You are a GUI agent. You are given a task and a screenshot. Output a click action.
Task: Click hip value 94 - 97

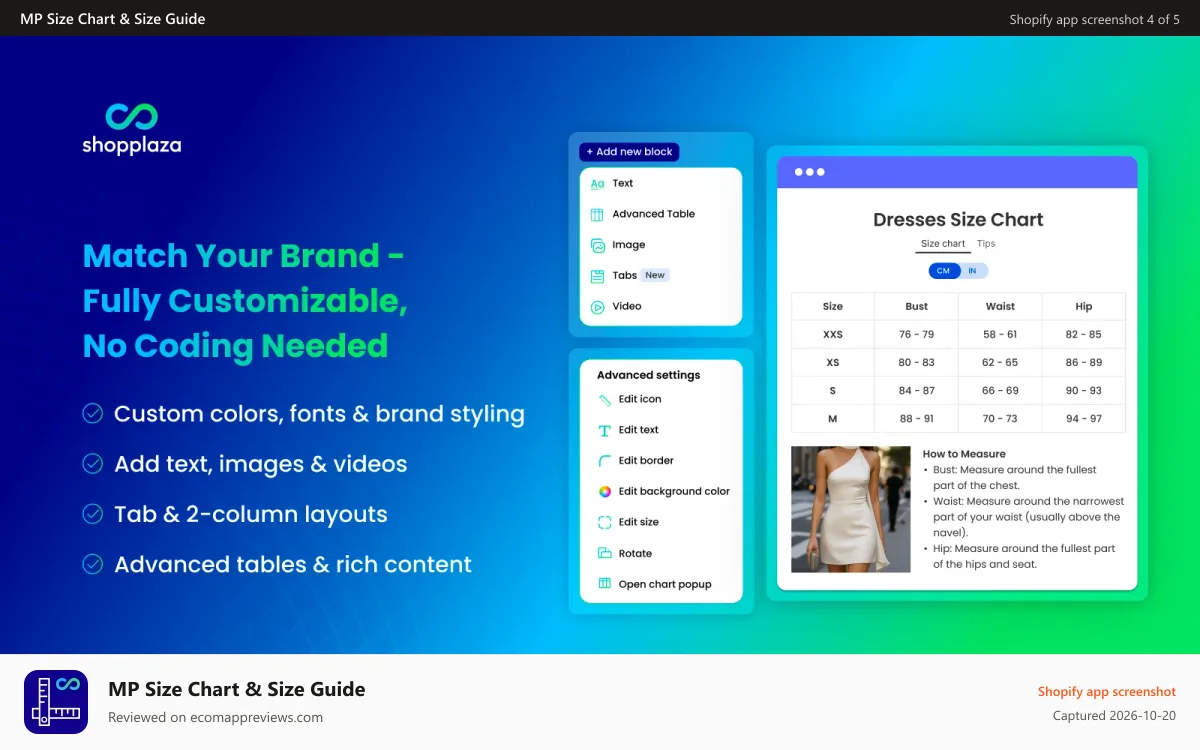tap(1084, 419)
